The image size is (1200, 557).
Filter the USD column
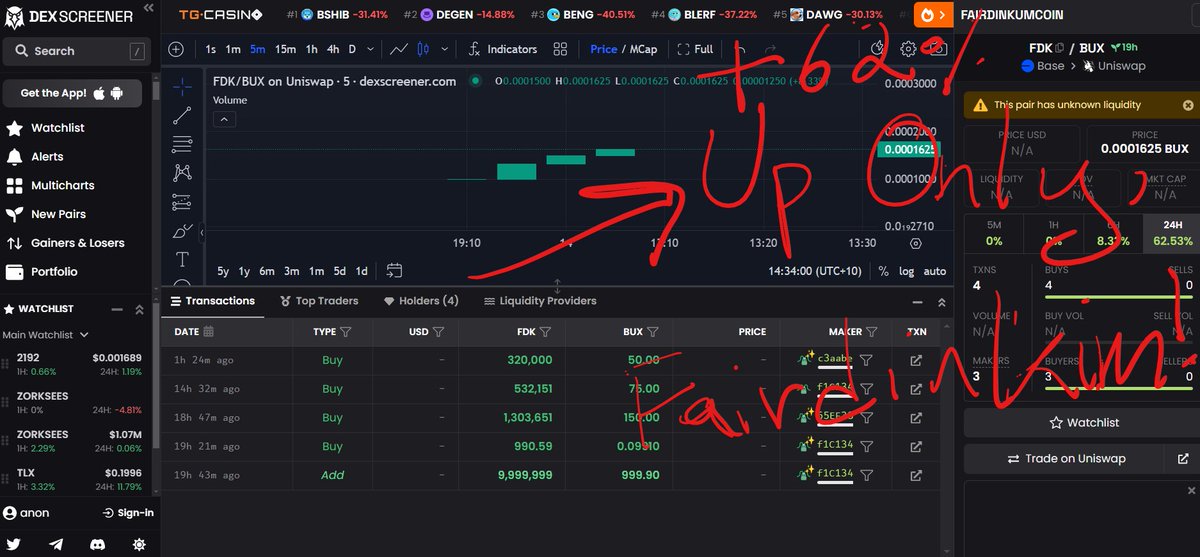438,331
